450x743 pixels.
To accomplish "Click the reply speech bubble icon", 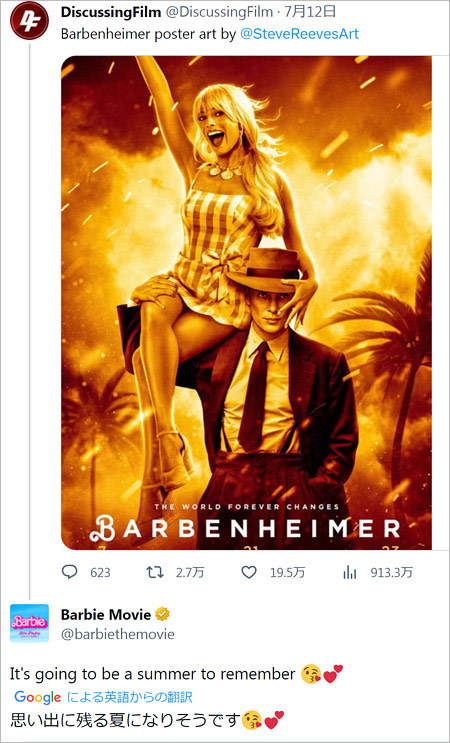I will (x=70, y=572).
